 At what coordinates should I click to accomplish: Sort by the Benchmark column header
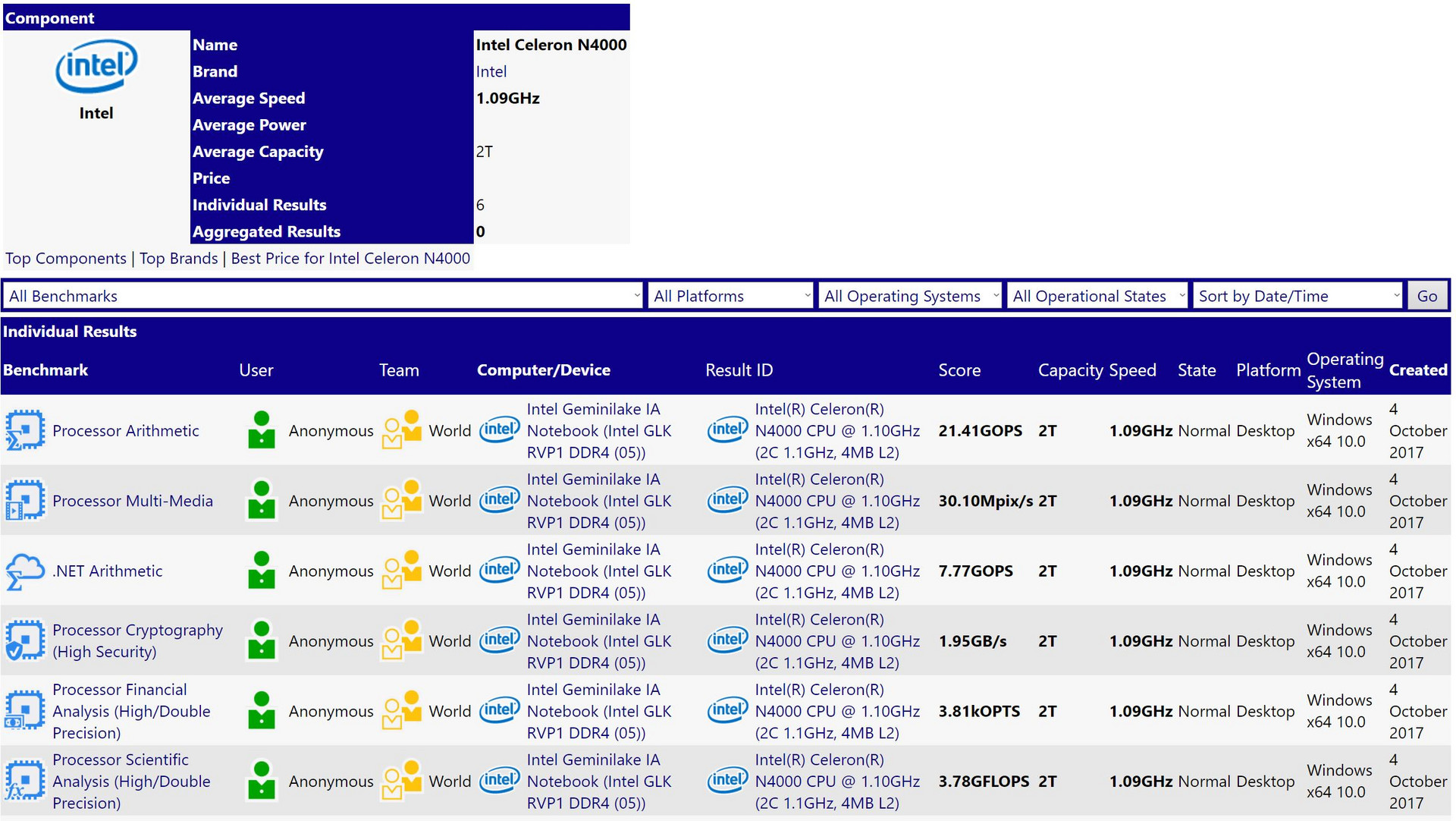click(x=45, y=370)
